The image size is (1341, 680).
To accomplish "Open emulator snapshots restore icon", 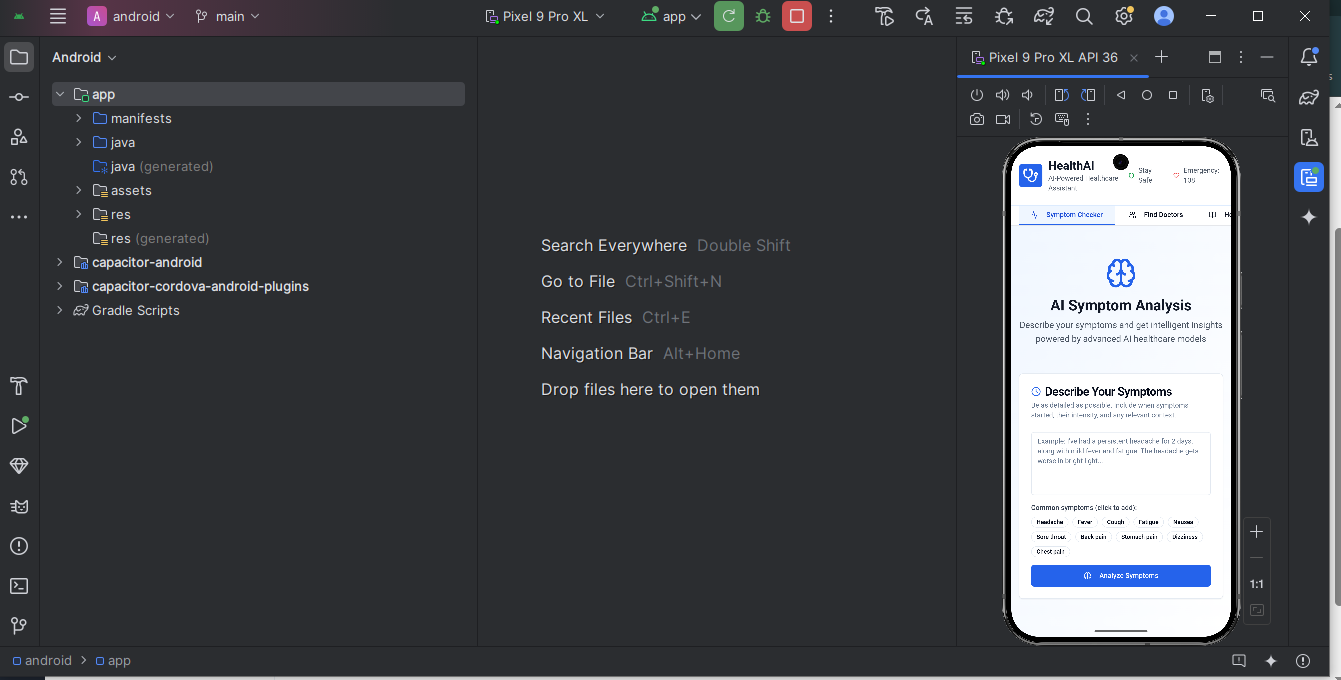I will point(1036,119).
